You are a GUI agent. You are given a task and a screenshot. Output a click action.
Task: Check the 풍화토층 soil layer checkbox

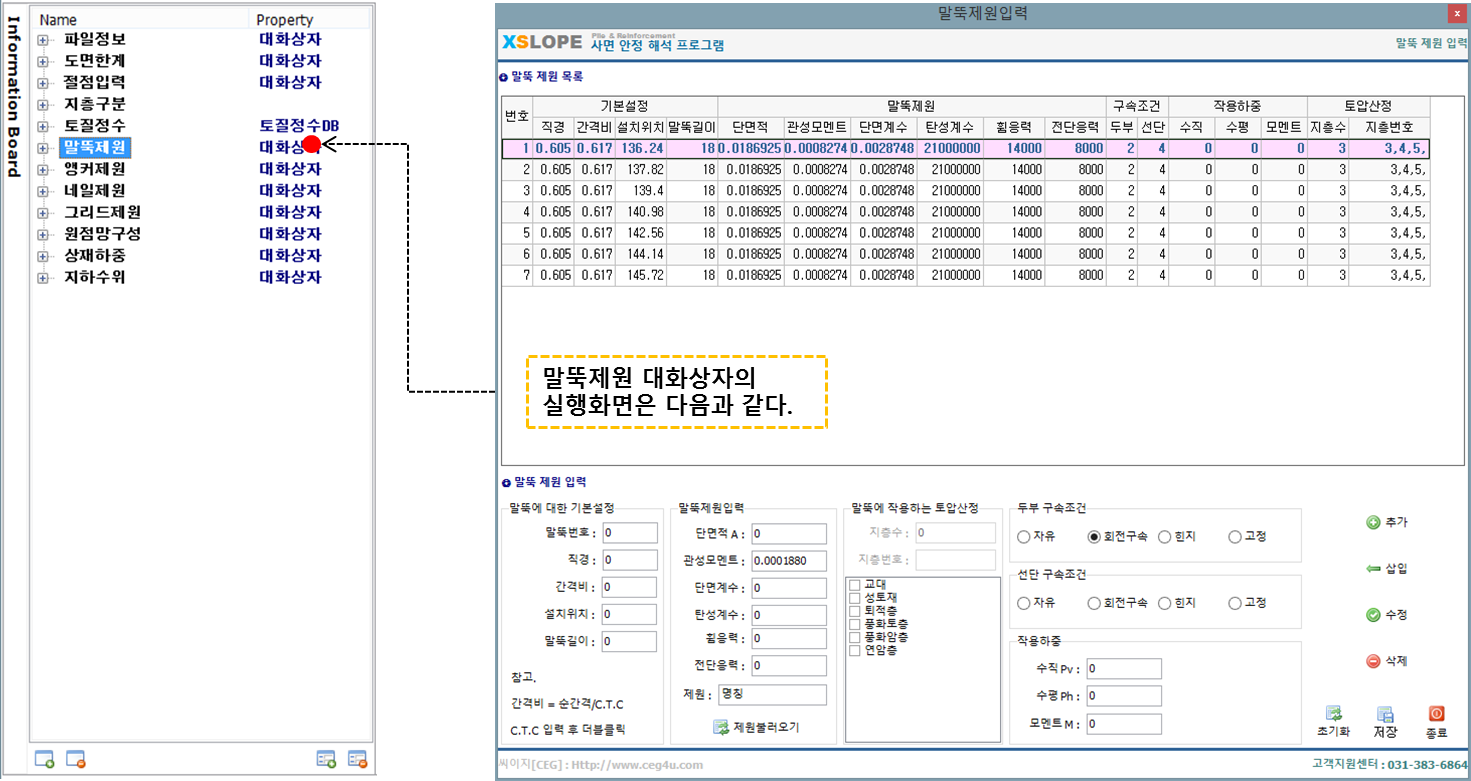pyautogui.click(x=855, y=624)
